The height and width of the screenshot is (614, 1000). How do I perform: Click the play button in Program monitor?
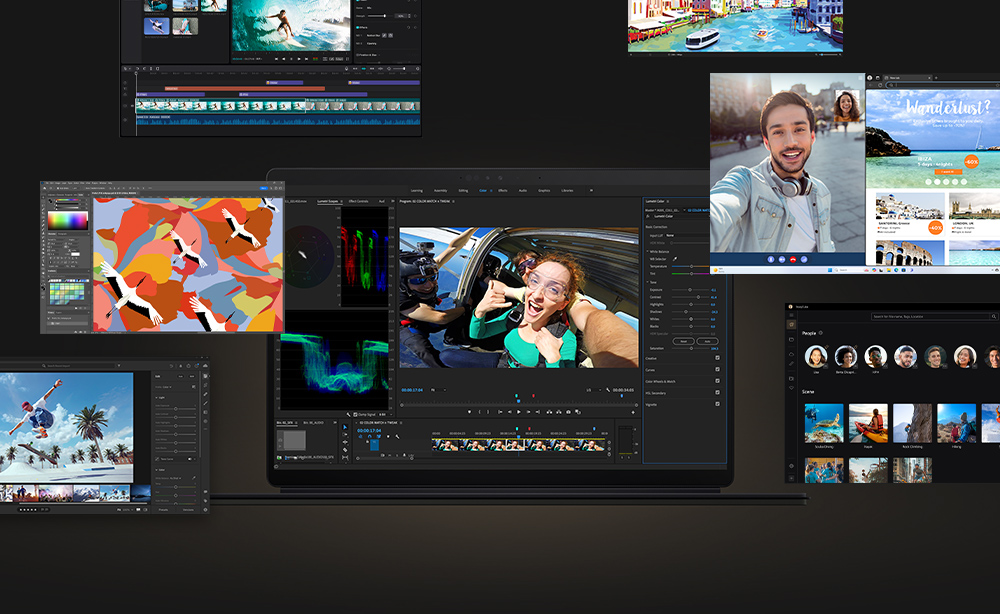[x=519, y=412]
